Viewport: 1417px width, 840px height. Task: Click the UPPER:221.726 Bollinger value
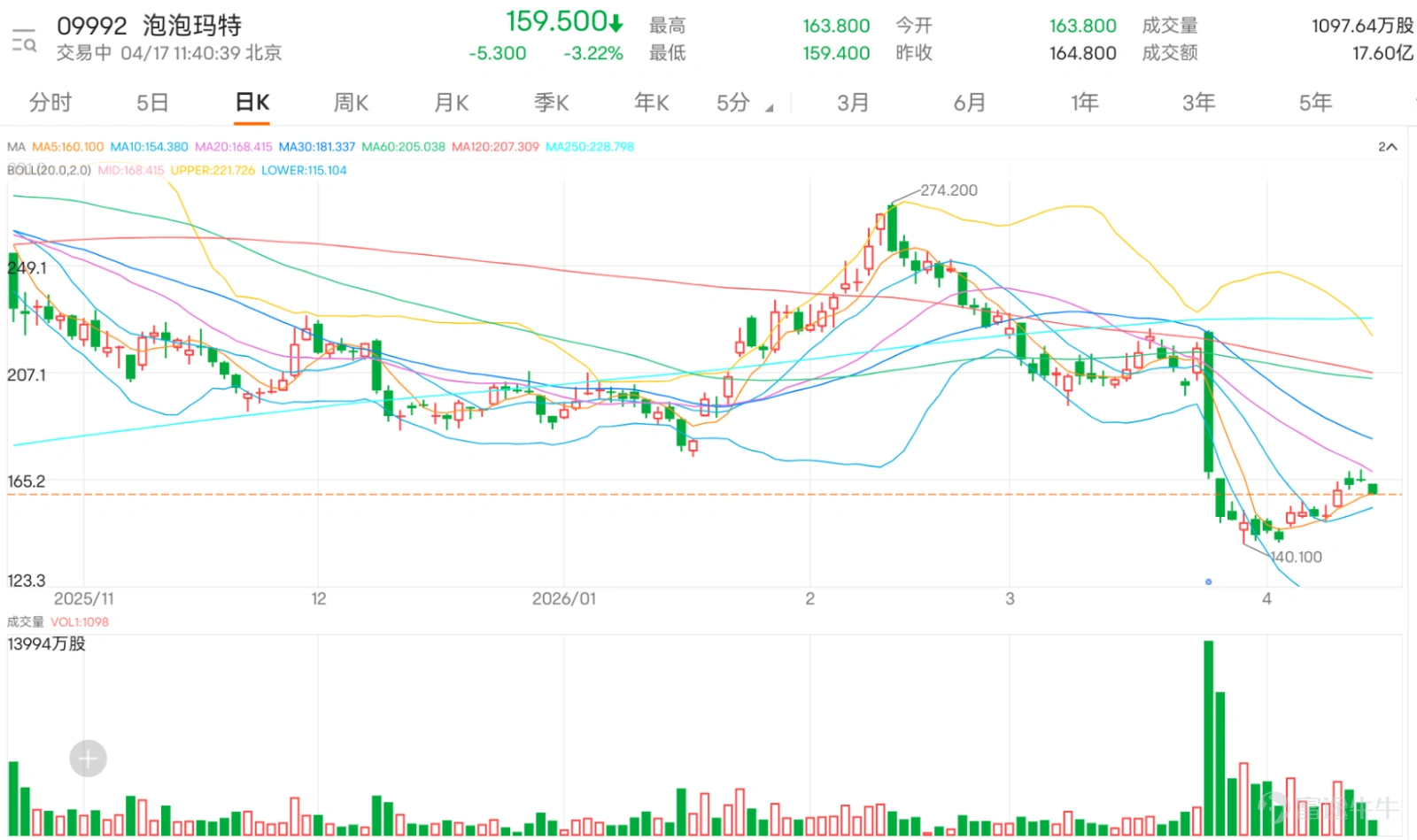click(x=213, y=170)
